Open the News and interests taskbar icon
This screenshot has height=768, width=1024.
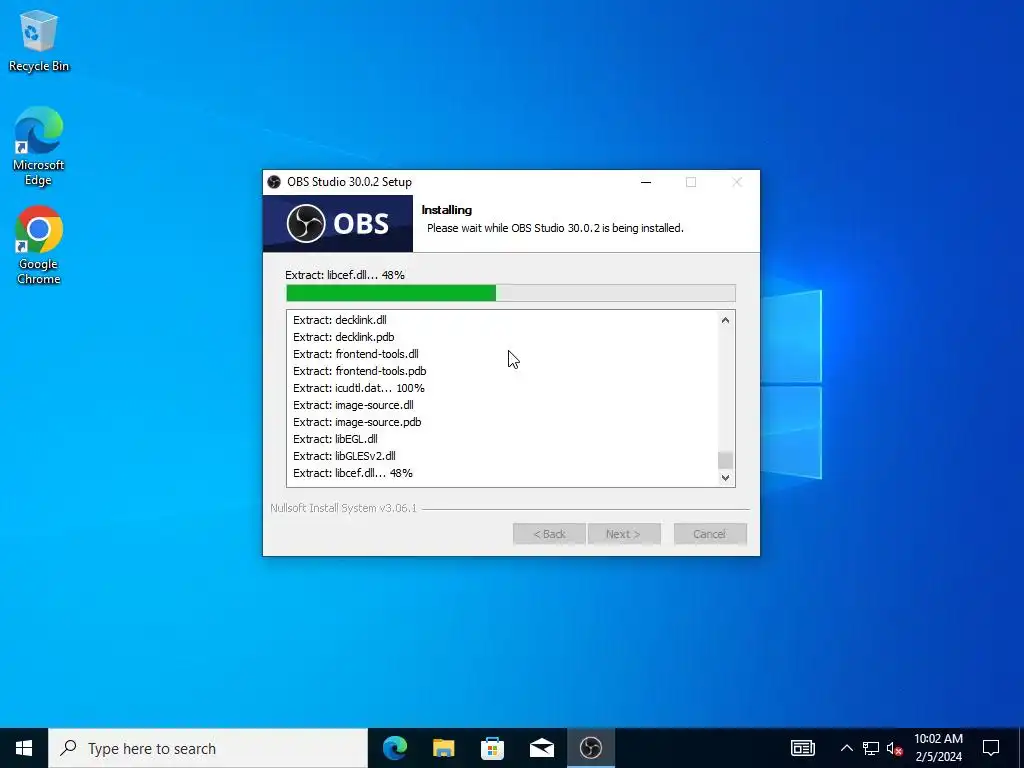coord(803,748)
